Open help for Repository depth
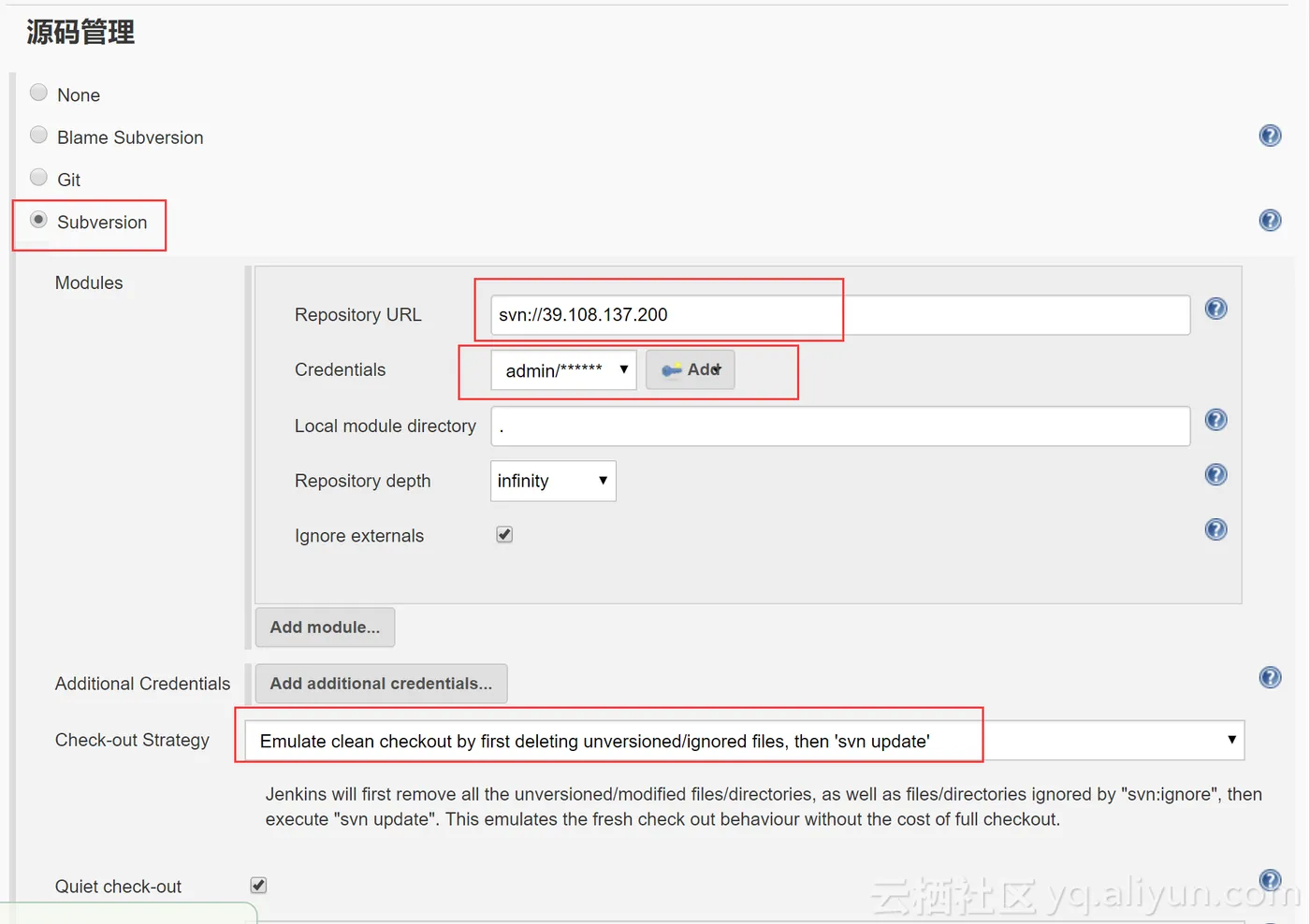The height and width of the screenshot is (924, 1310). pos(1215,474)
